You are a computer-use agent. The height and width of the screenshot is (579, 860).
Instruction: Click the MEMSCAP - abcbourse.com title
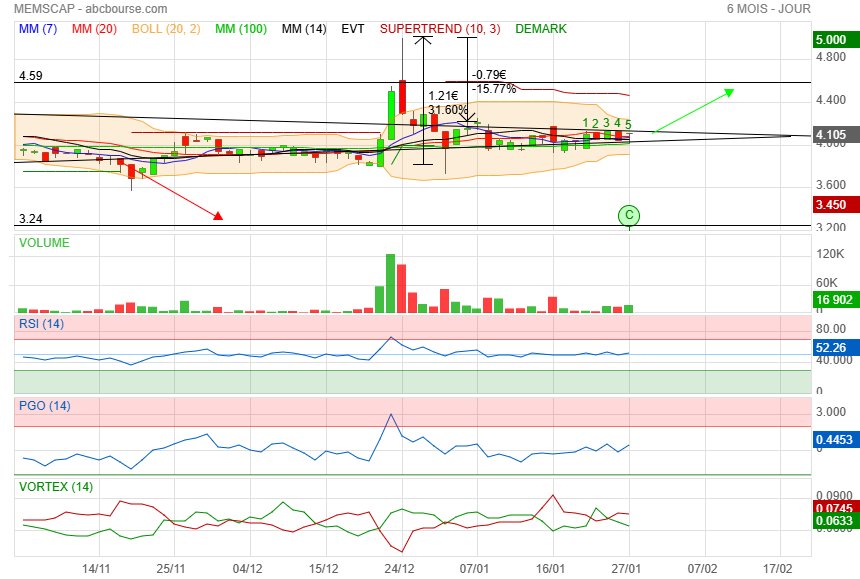(90, 9)
